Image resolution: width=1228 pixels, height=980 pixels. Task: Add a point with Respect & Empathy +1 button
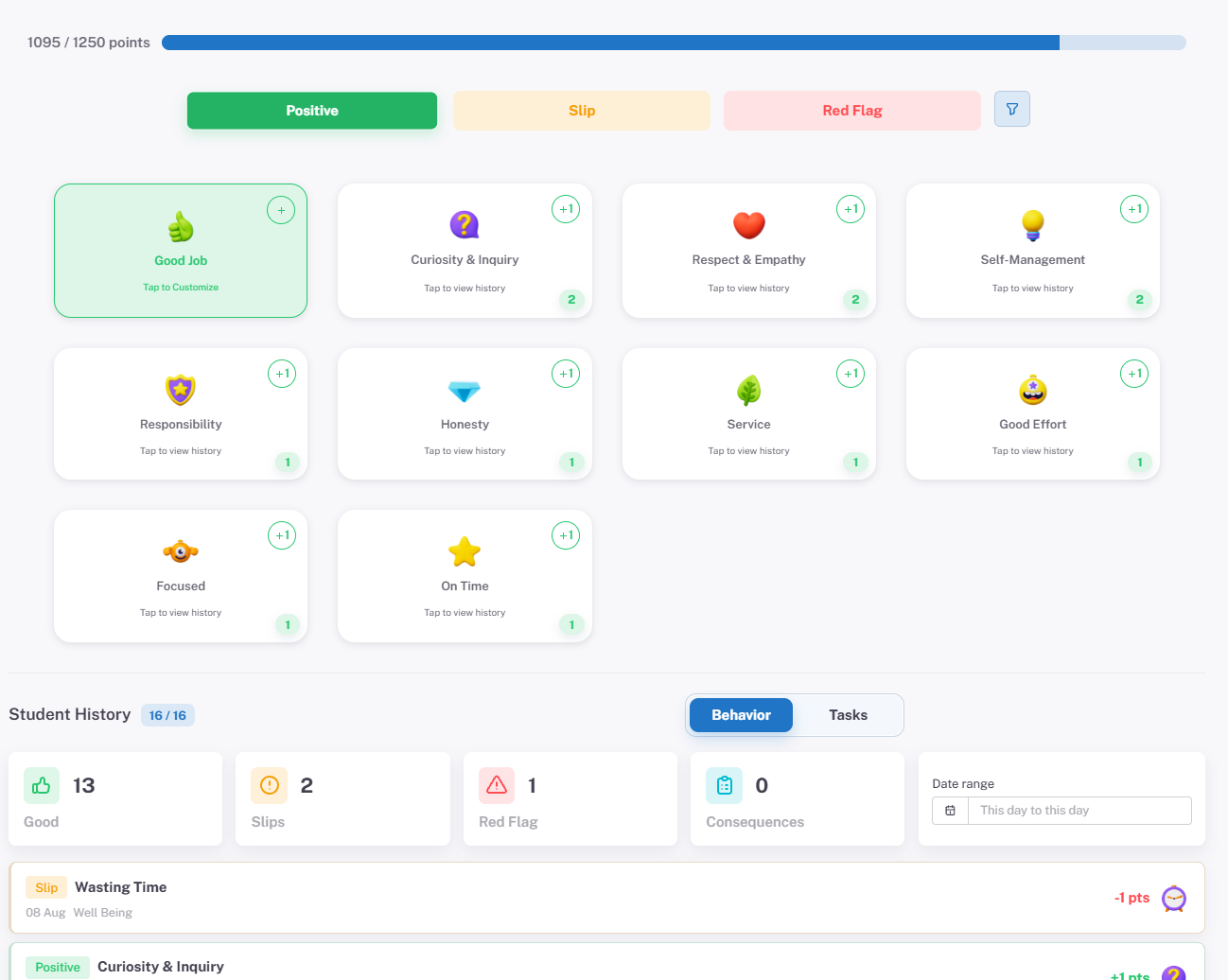coord(851,209)
